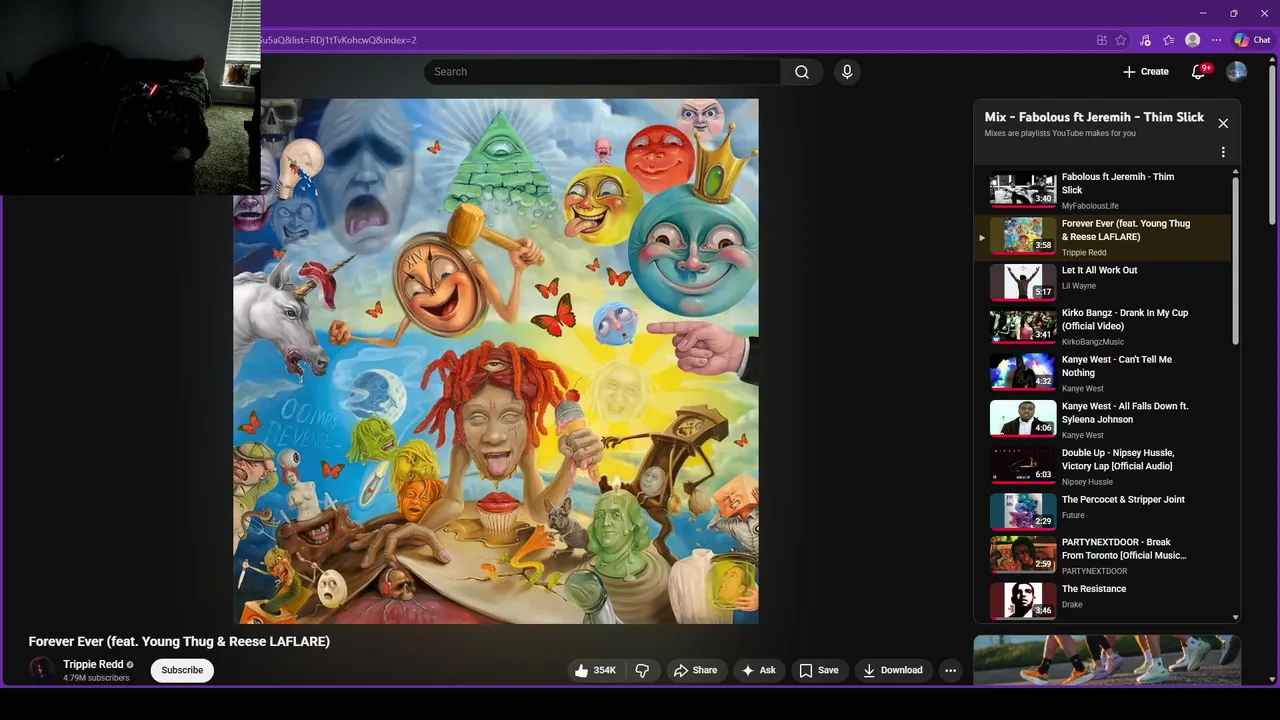Play PARTYNEXTDOOR - Break From Toronto
Viewport: 1280px width, 720px height.
pos(1103,556)
